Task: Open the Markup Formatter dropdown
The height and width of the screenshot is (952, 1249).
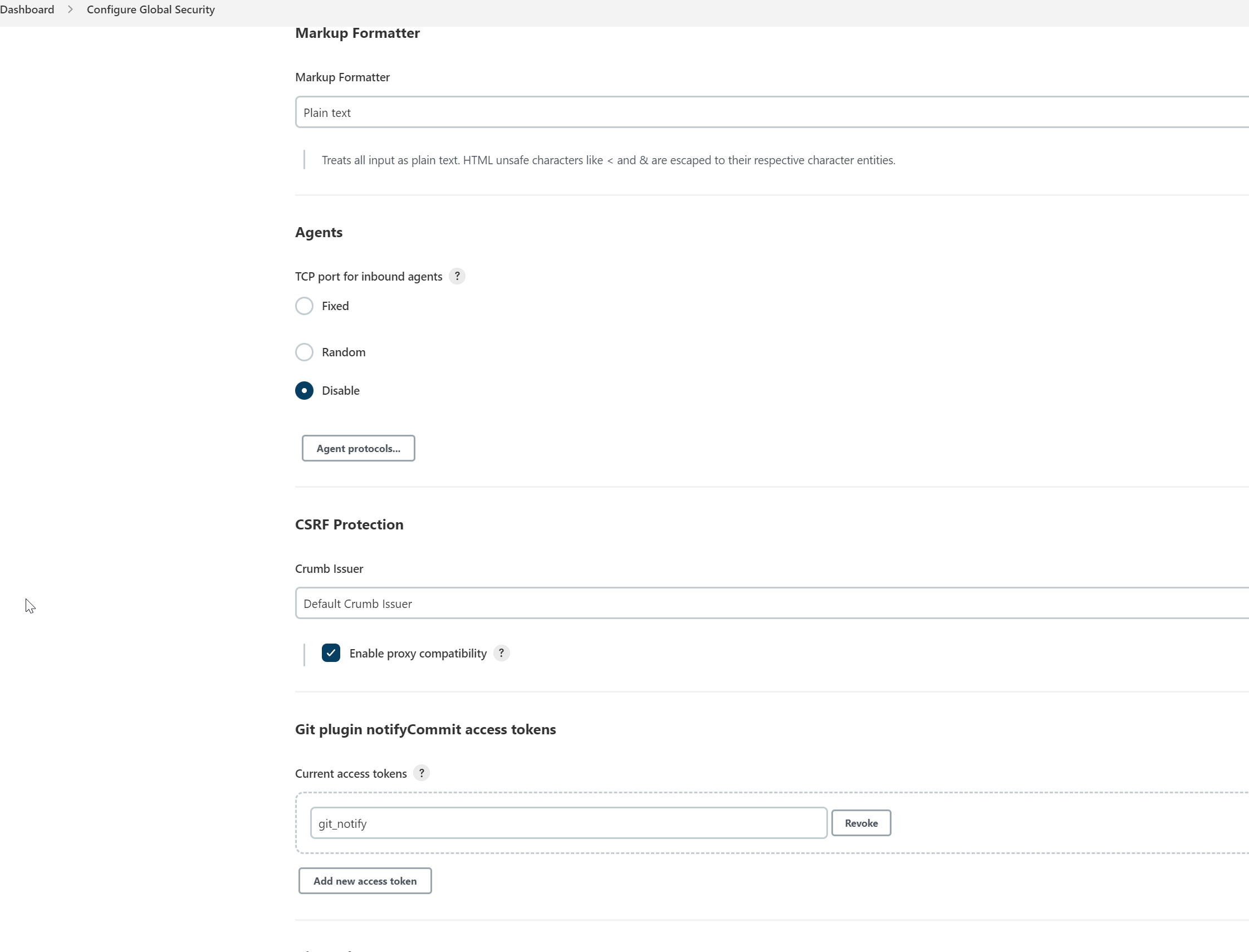Action: pyautogui.click(x=771, y=112)
